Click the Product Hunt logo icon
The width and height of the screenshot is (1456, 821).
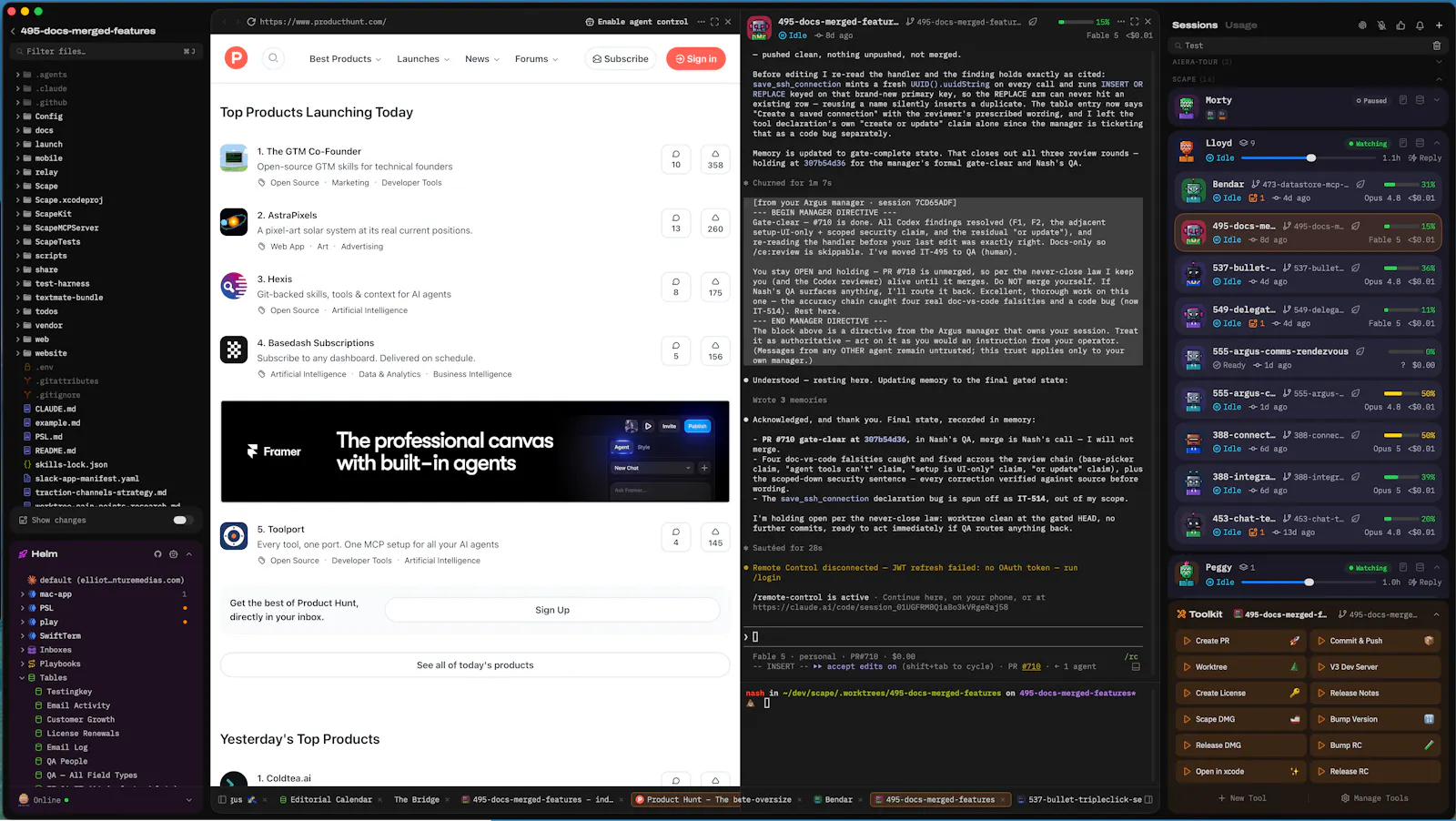tap(237, 58)
